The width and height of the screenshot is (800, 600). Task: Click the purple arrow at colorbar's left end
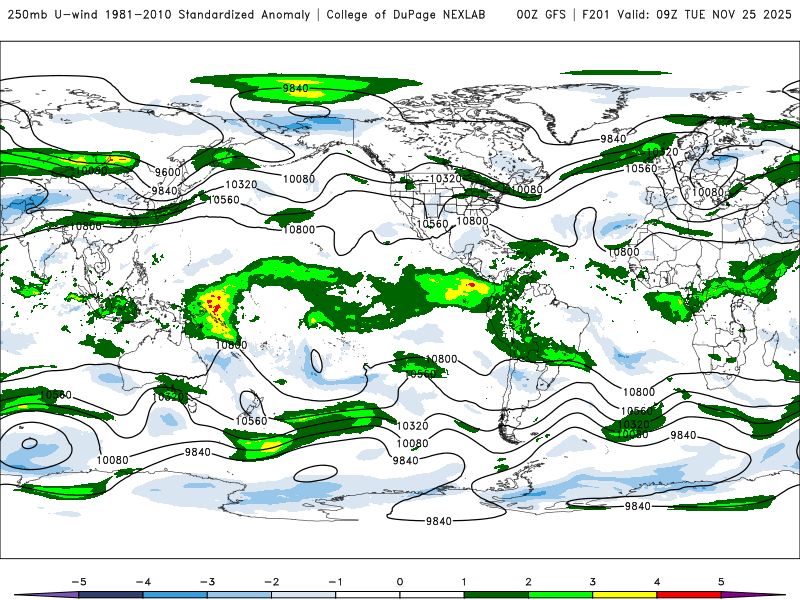(46, 595)
